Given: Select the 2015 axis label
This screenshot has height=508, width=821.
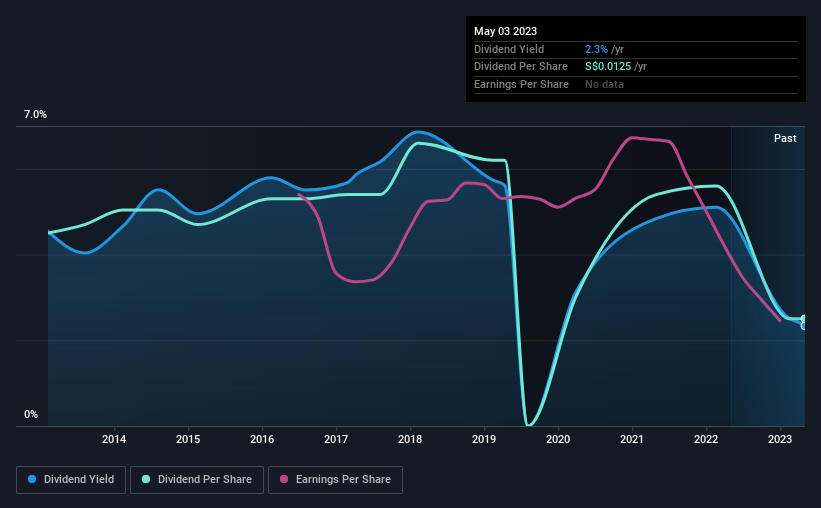Looking at the screenshot, I should pyautogui.click(x=188, y=439).
